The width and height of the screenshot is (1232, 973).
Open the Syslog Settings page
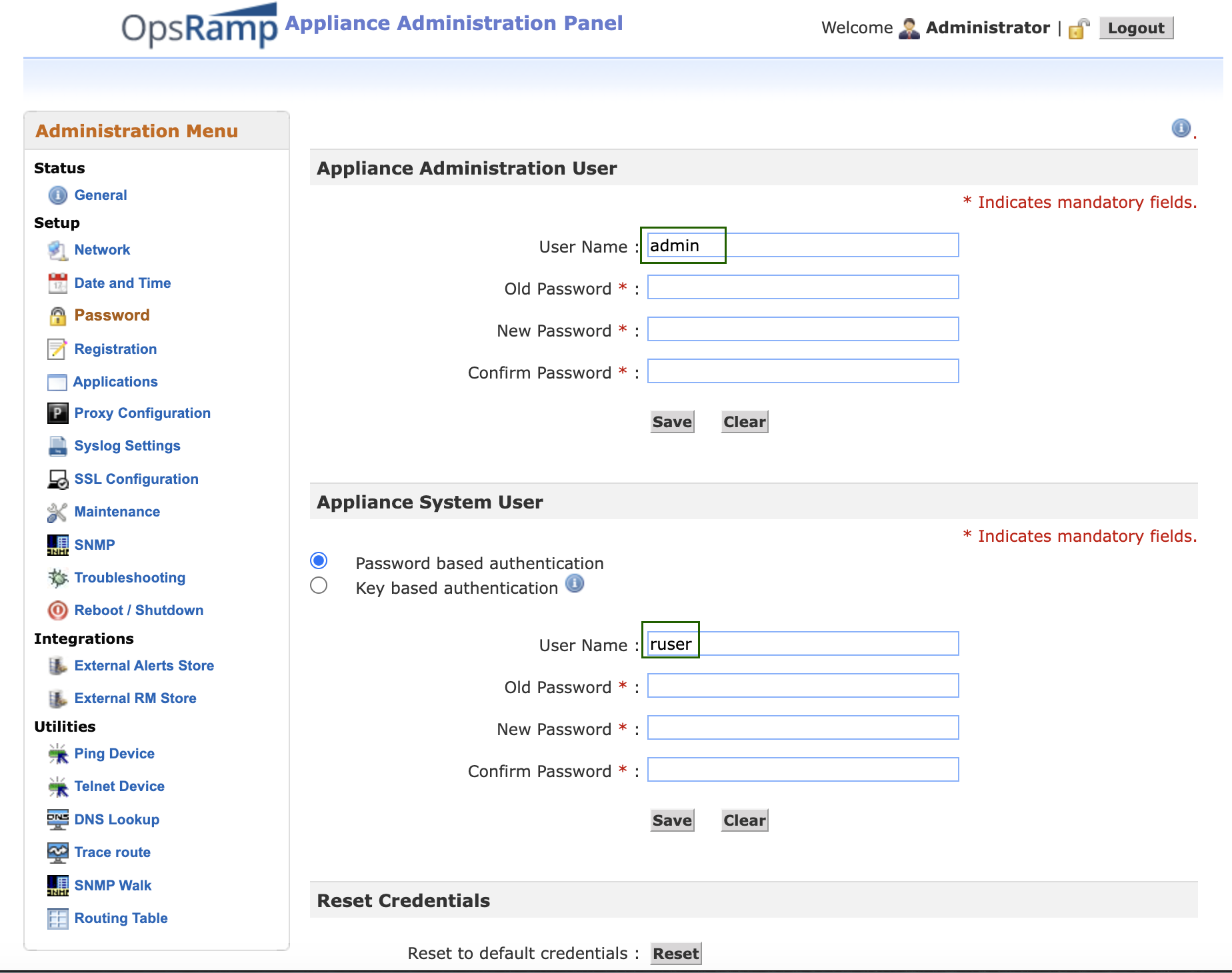click(127, 446)
